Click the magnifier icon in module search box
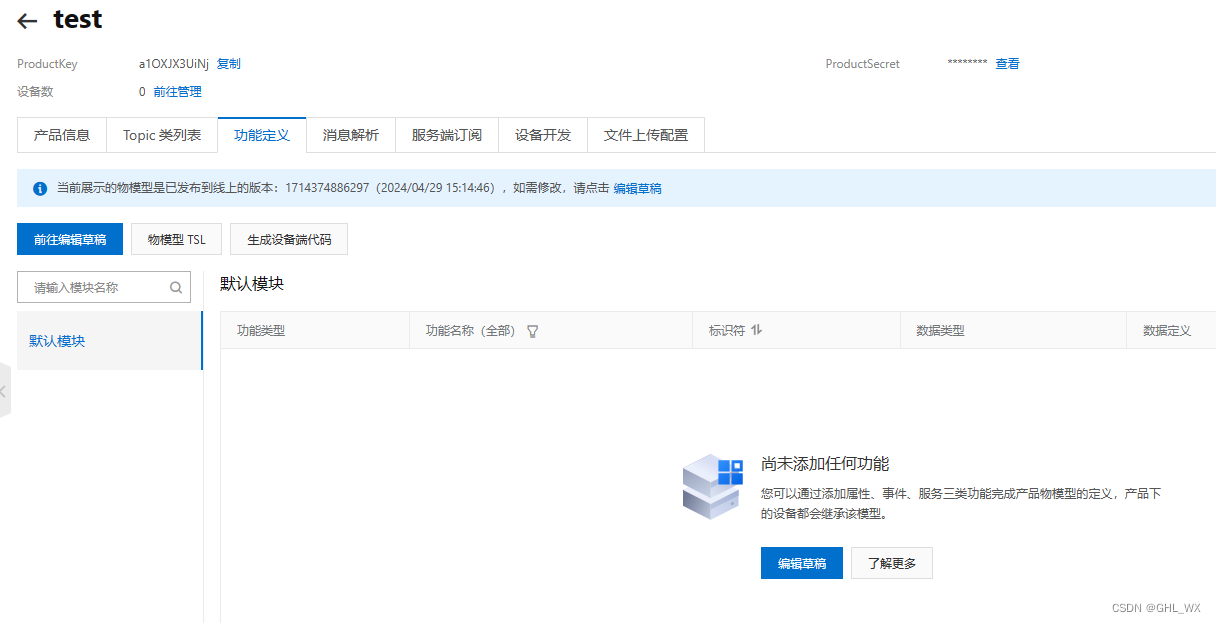 pyautogui.click(x=175, y=287)
